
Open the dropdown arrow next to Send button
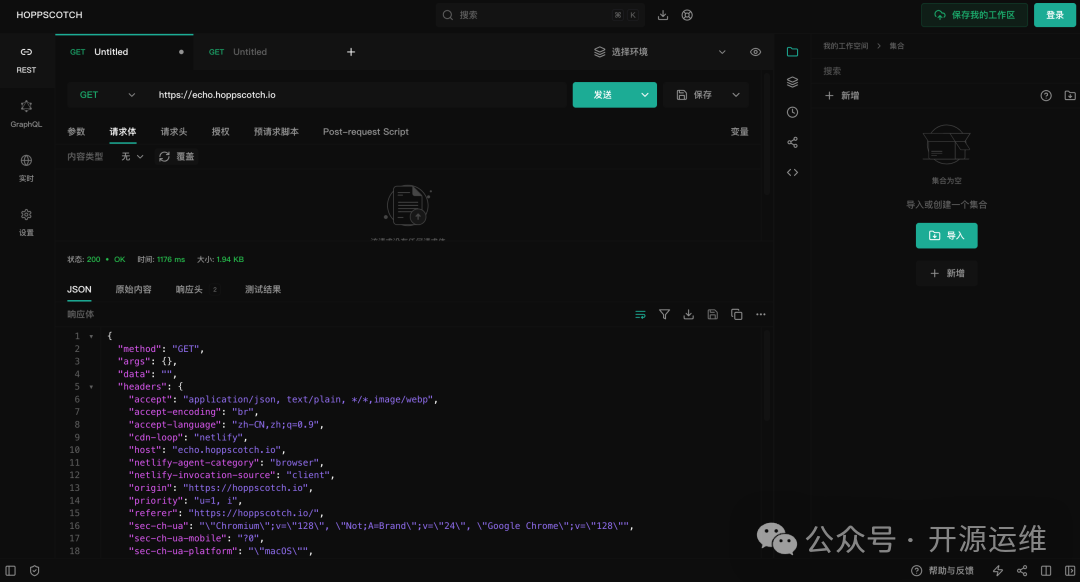(x=645, y=95)
